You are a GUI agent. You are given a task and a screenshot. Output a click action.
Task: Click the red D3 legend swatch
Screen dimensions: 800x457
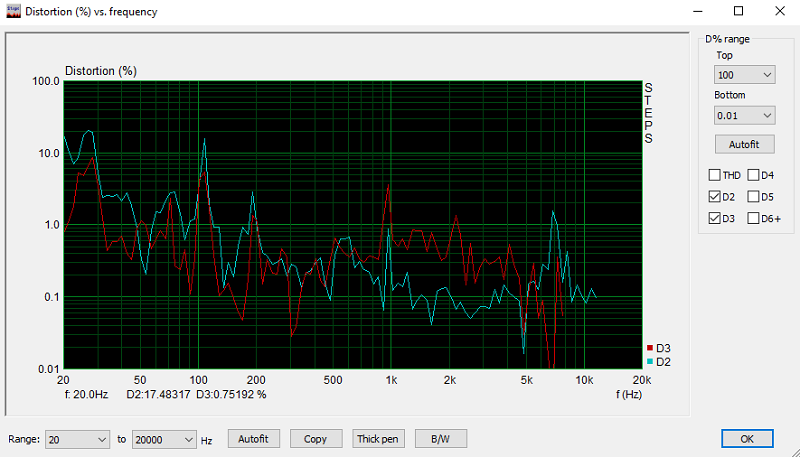pos(649,348)
